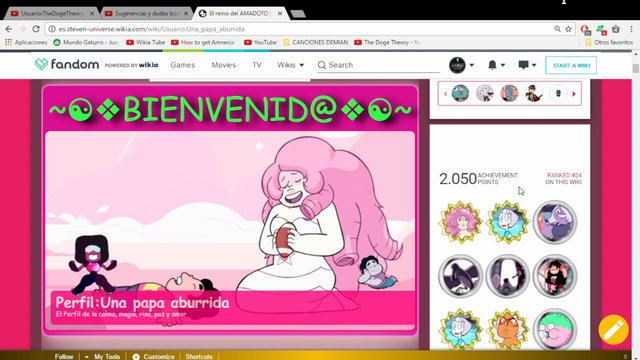Expand the Wikis dropdown
The height and width of the screenshot is (360, 640).
coord(291,65)
